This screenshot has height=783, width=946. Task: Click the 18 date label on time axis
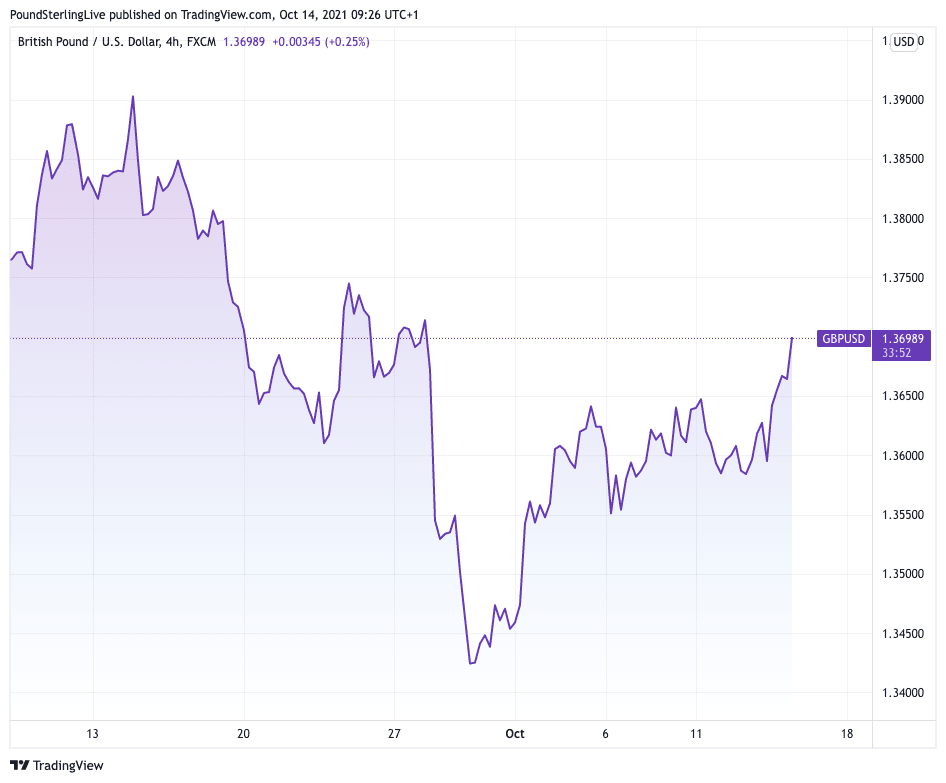point(847,734)
